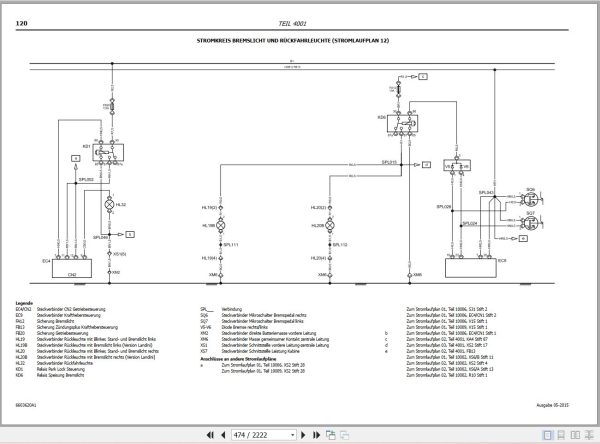Click the KD6 relay label in diagram
The image size is (600, 444).
382,117
